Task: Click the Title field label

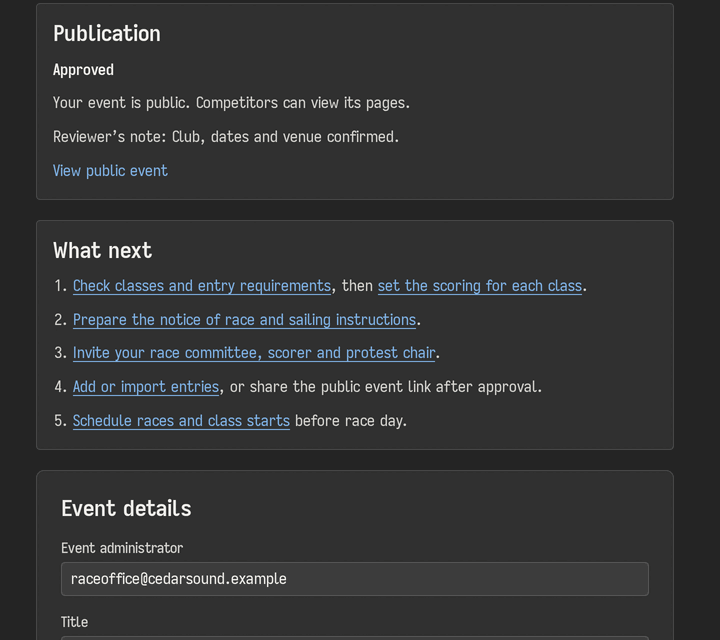Action: (74, 622)
